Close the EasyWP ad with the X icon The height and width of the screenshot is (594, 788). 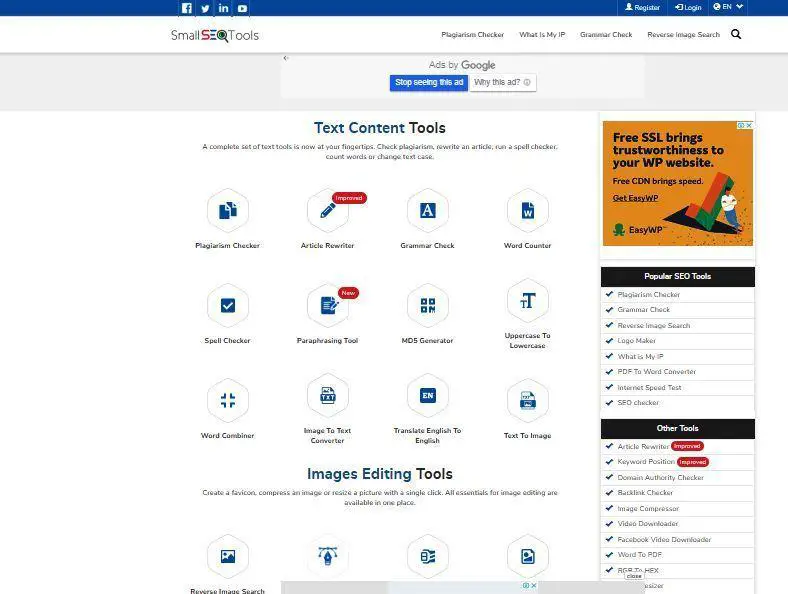[749, 125]
